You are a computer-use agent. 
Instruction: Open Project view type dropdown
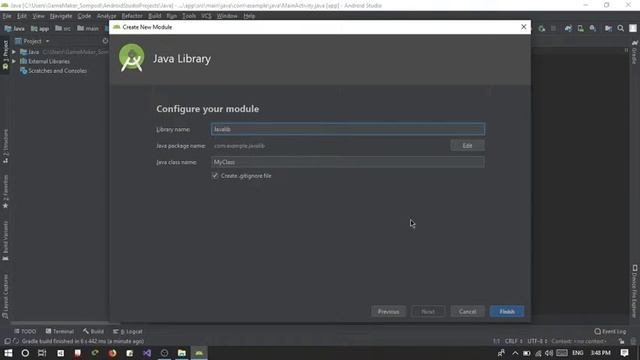(x=32, y=41)
